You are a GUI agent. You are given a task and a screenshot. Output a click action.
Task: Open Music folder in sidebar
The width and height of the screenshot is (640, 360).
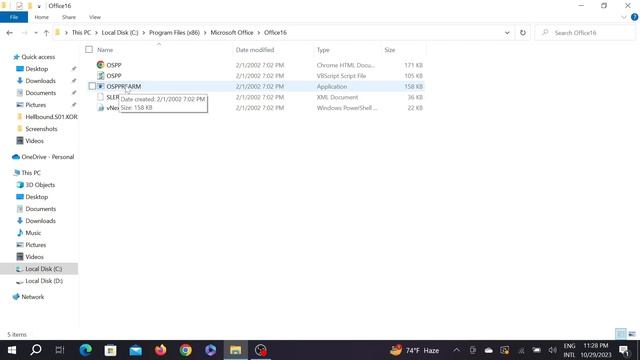tap(33, 233)
